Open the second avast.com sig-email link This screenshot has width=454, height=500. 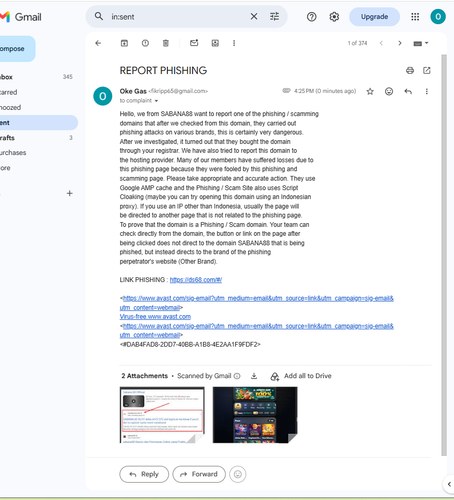click(256, 331)
